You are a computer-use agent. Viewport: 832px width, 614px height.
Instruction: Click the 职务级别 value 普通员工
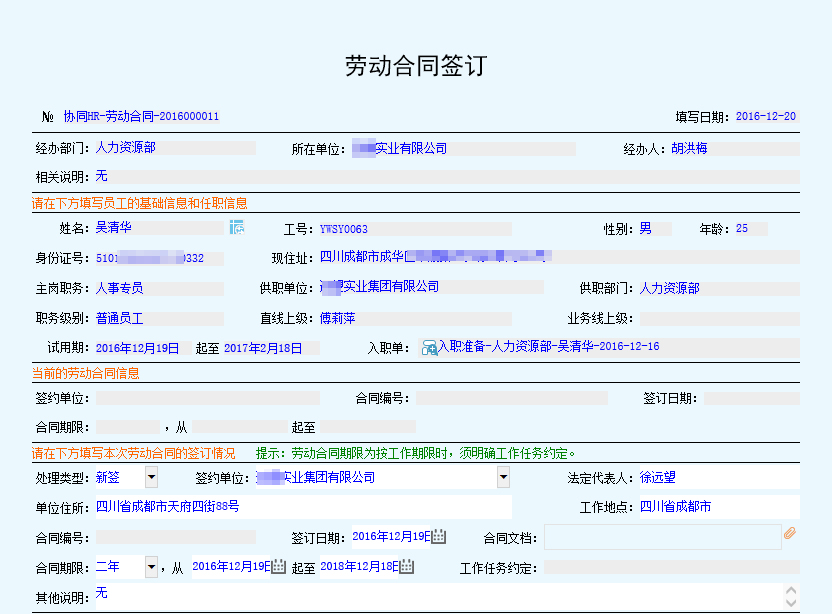(x=119, y=318)
